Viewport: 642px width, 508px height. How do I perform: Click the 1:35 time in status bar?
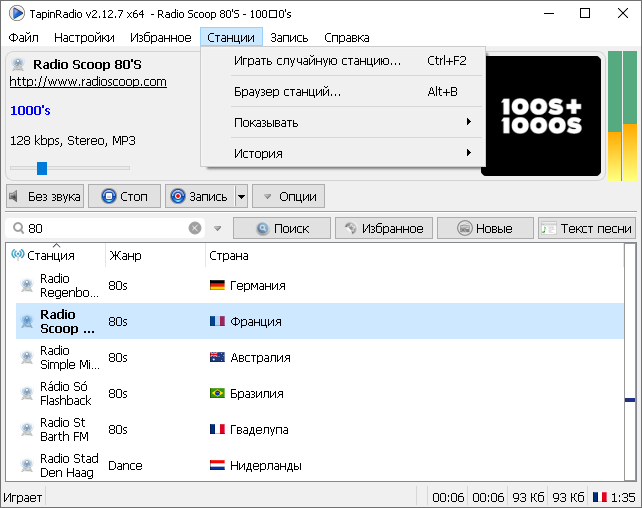pos(623,497)
